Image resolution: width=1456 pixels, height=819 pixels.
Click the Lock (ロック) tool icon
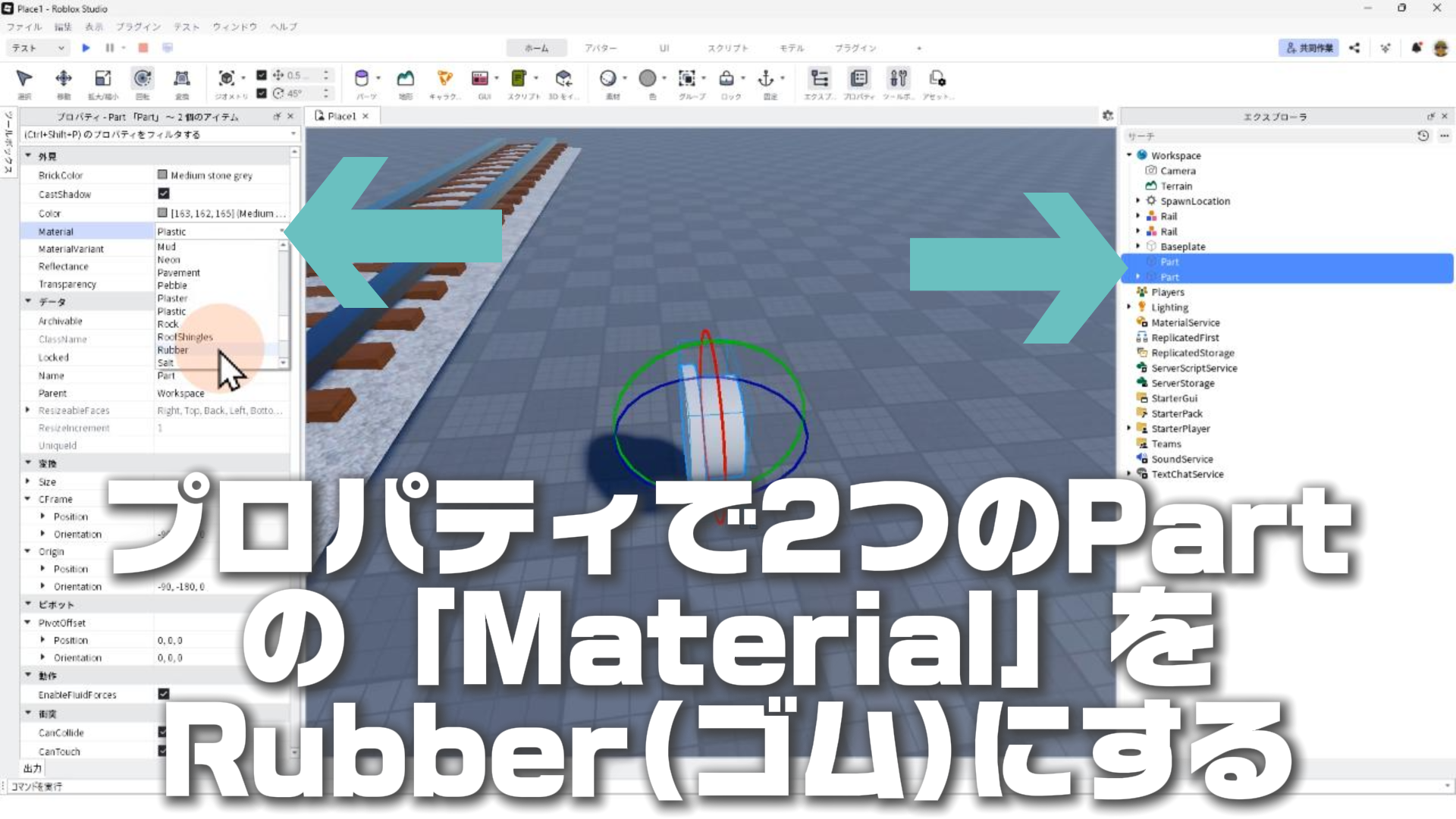pyautogui.click(x=726, y=79)
